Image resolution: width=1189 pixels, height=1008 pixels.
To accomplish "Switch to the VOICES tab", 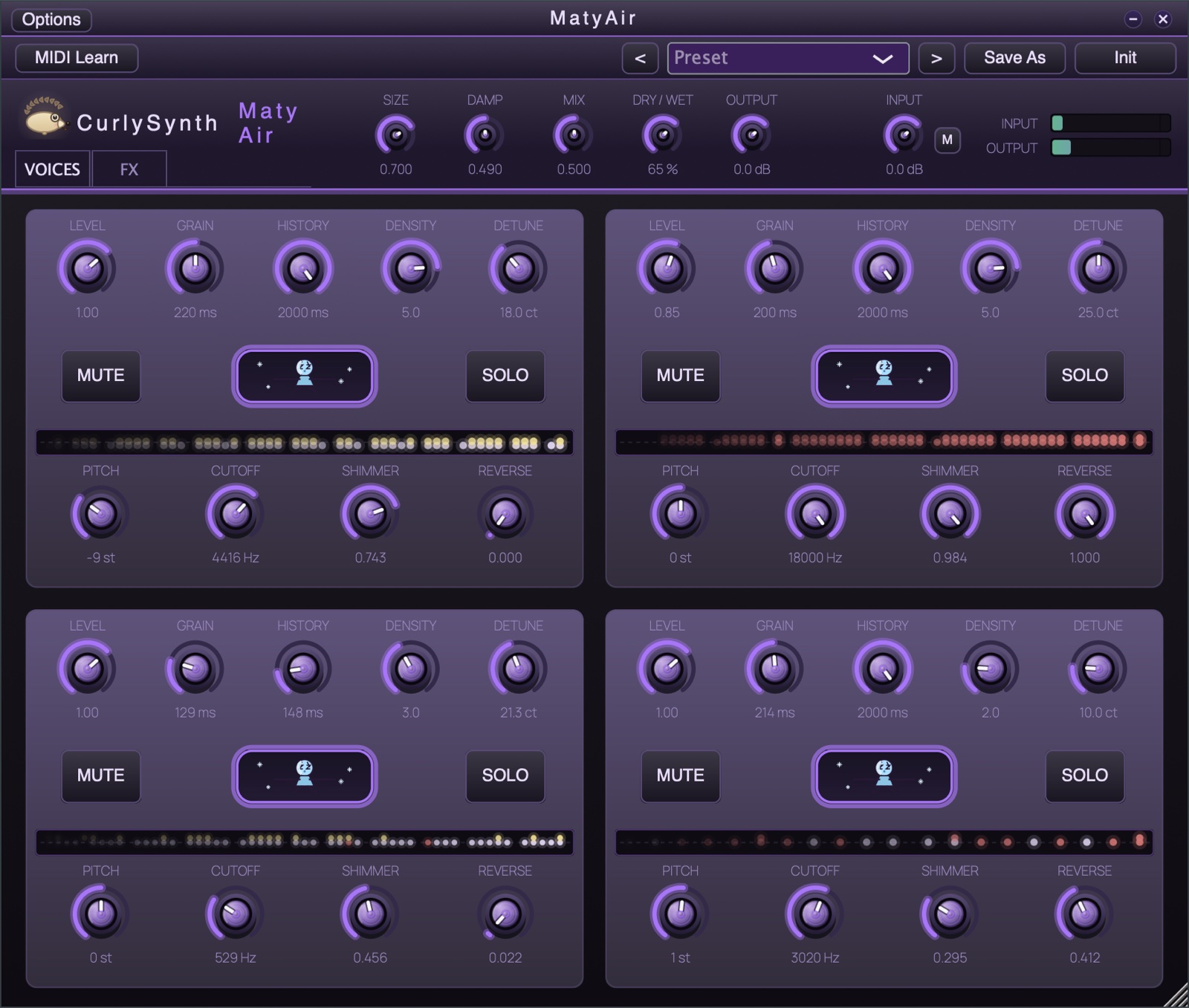I will coord(53,169).
